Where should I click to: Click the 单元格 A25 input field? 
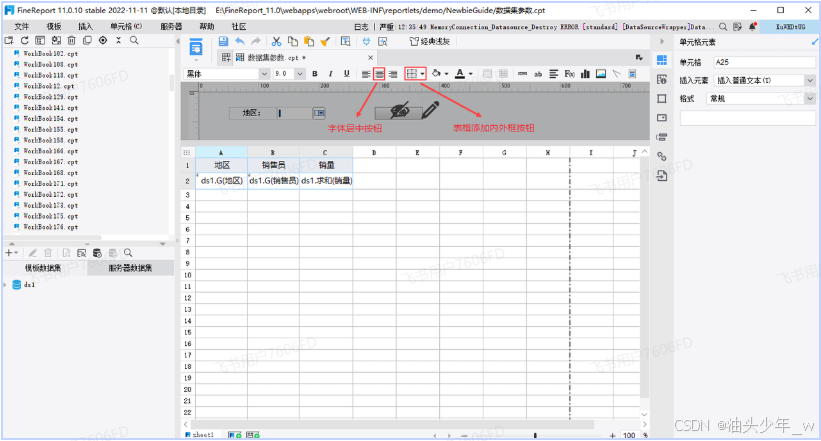click(x=764, y=62)
